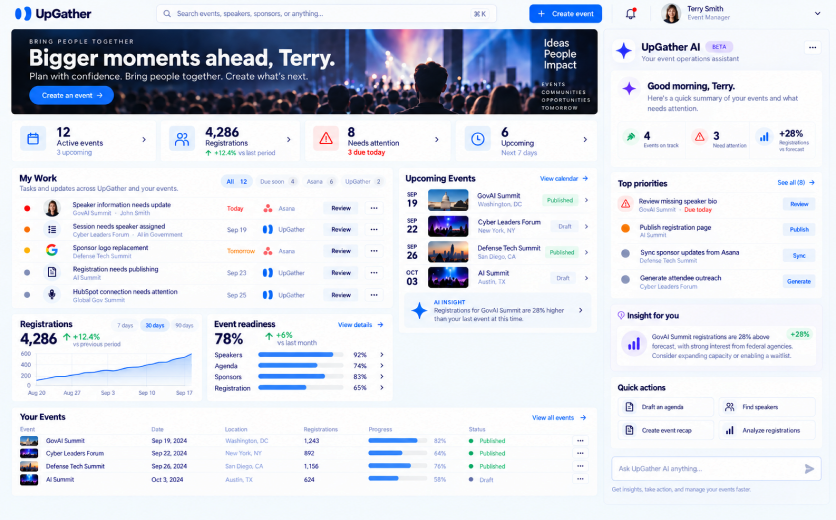Click Sync for Asana sponsor updates

point(799,255)
